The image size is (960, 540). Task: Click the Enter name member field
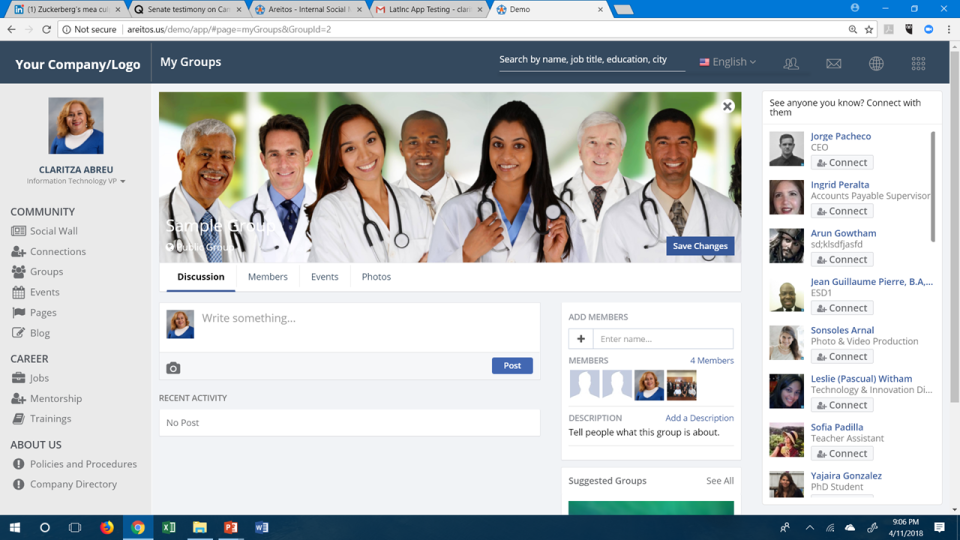tap(663, 339)
